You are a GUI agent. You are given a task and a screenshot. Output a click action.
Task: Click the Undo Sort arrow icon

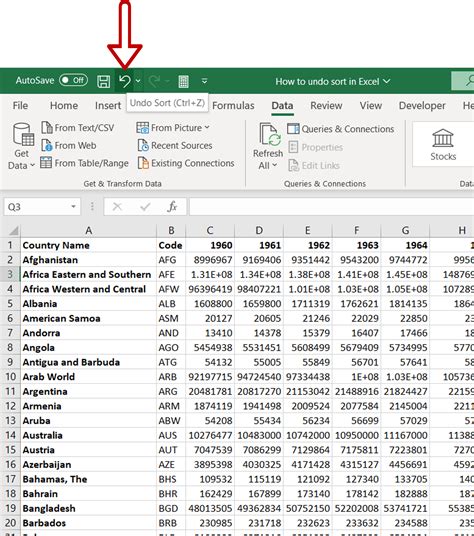coord(125,81)
